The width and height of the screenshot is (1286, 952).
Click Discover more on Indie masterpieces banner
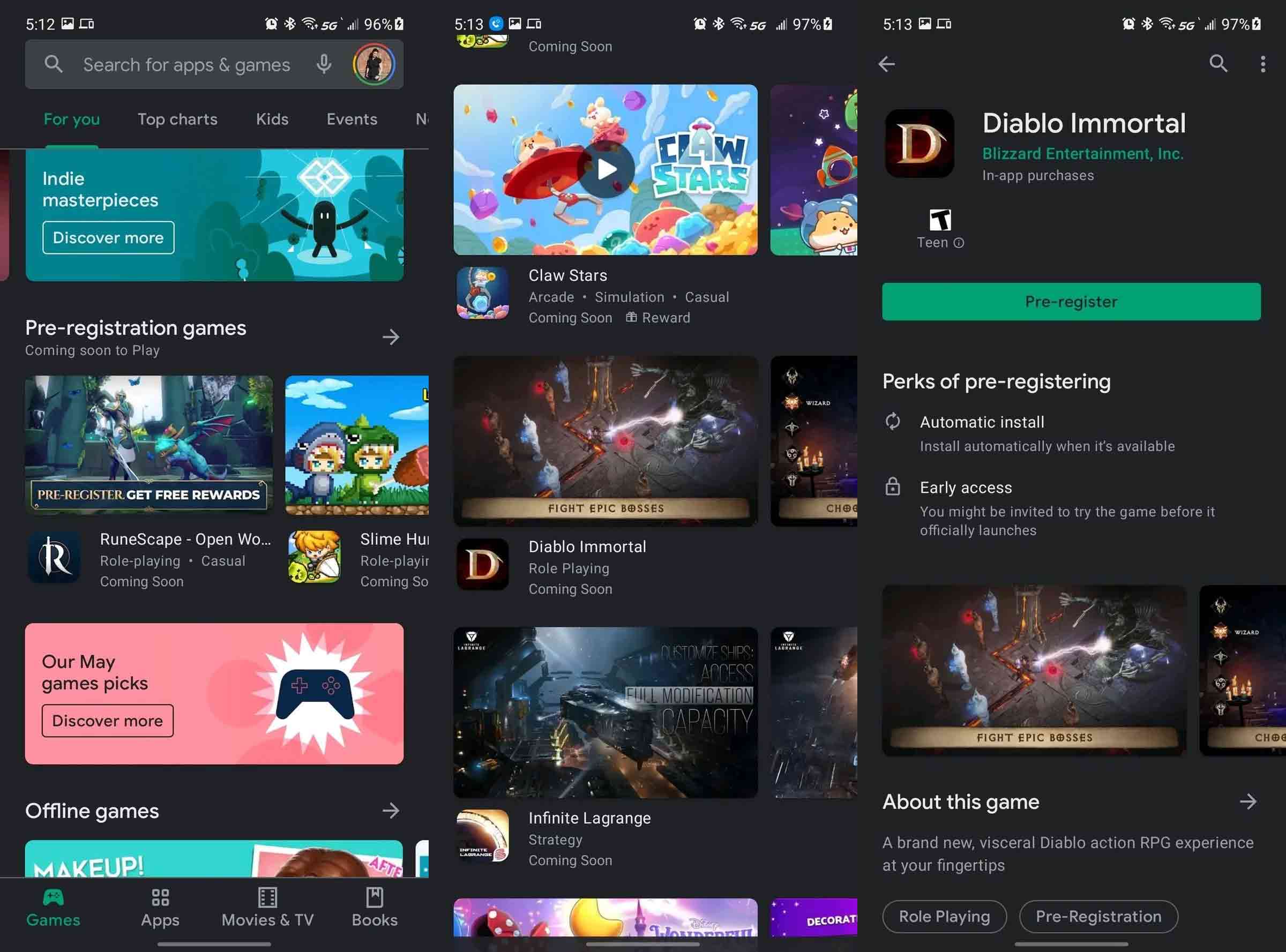[x=108, y=237]
